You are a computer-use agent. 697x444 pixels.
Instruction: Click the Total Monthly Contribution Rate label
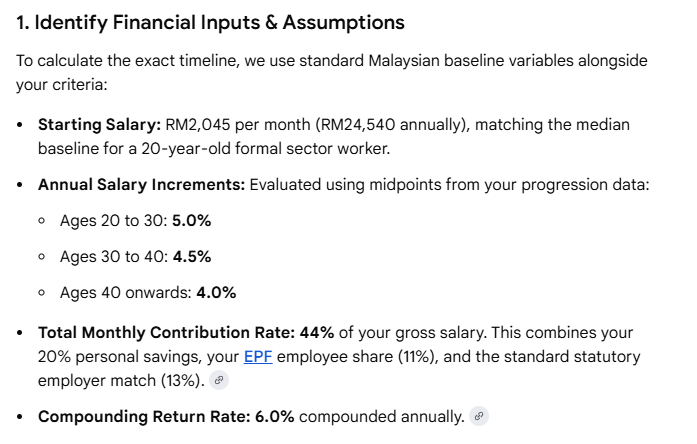[166, 332]
